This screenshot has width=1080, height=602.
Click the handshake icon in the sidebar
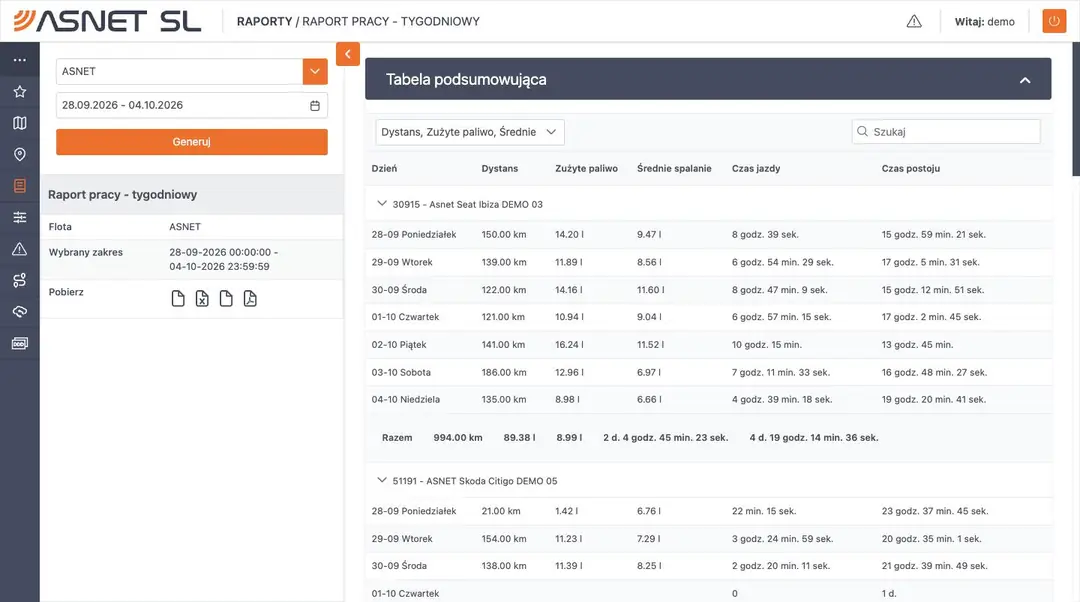[x=19, y=312]
